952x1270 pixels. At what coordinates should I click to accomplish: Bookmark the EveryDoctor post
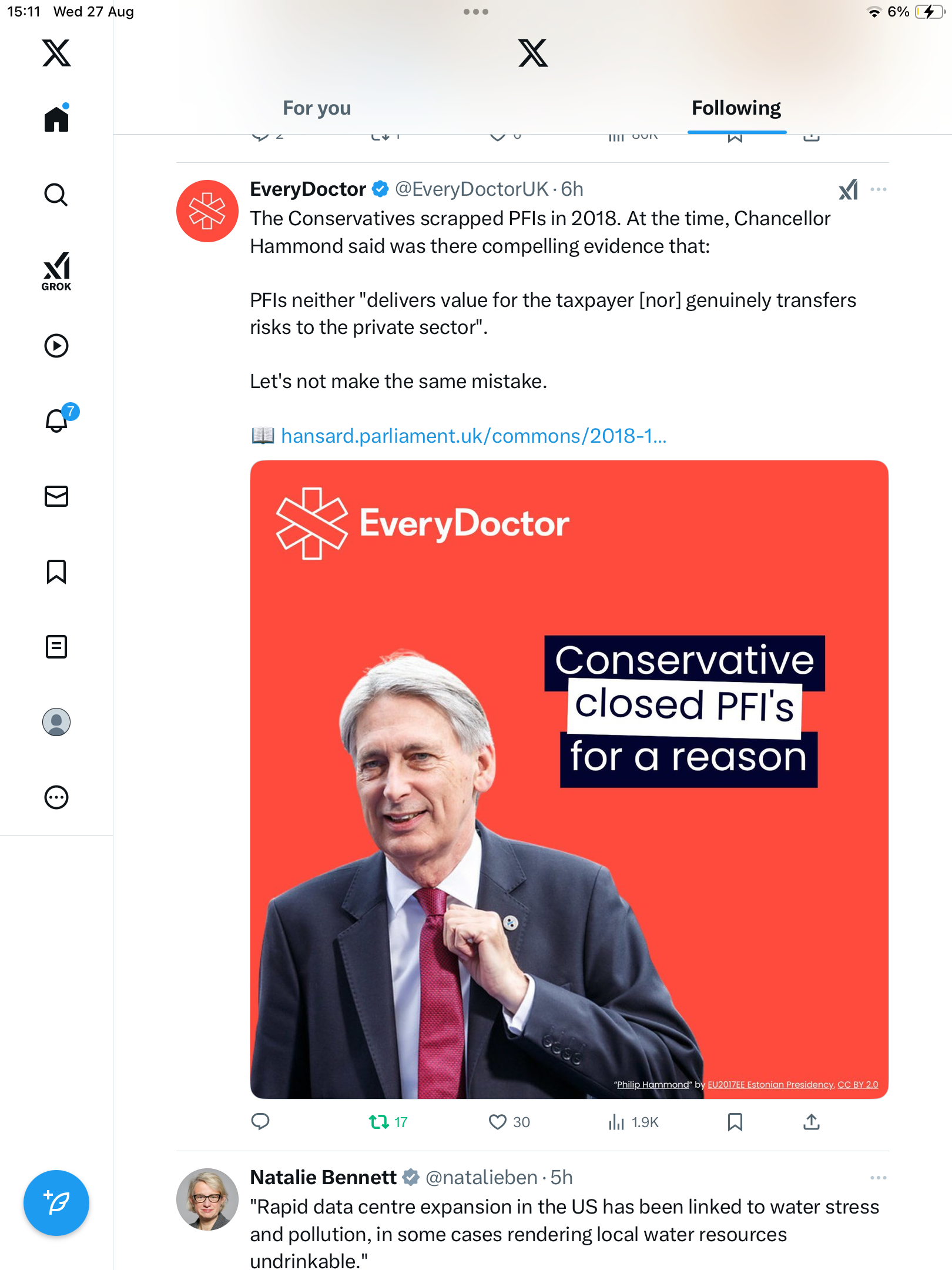735,1122
